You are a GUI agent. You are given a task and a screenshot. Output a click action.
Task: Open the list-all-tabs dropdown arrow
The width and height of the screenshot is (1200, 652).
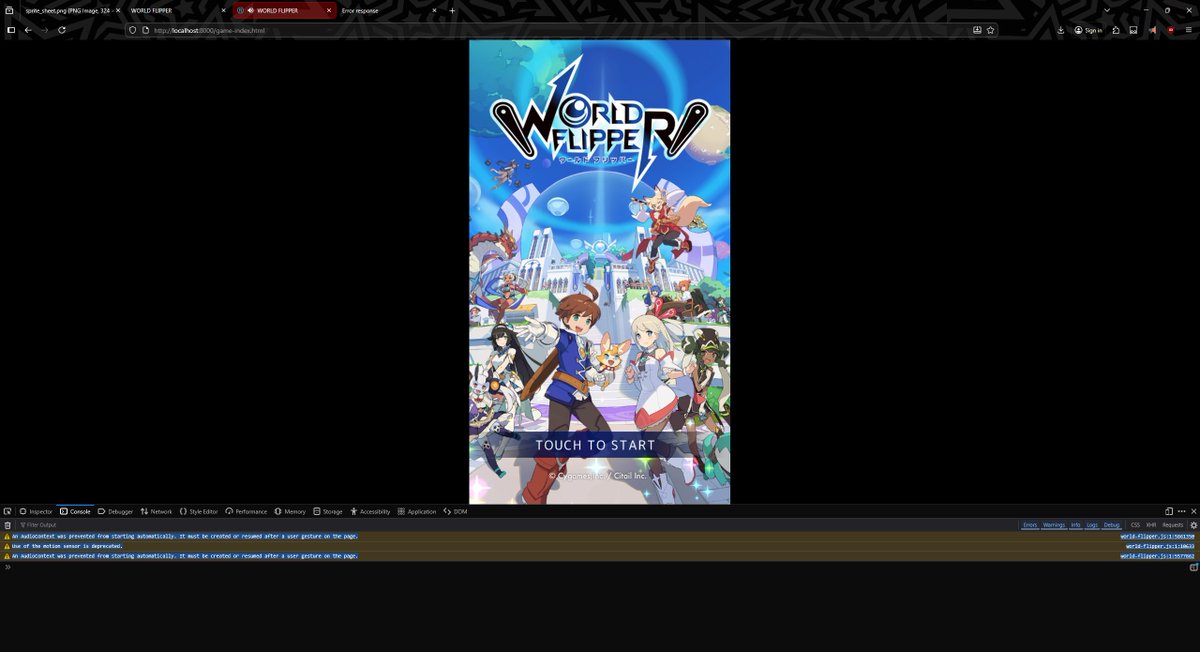pyautogui.click(x=1107, y=10)
